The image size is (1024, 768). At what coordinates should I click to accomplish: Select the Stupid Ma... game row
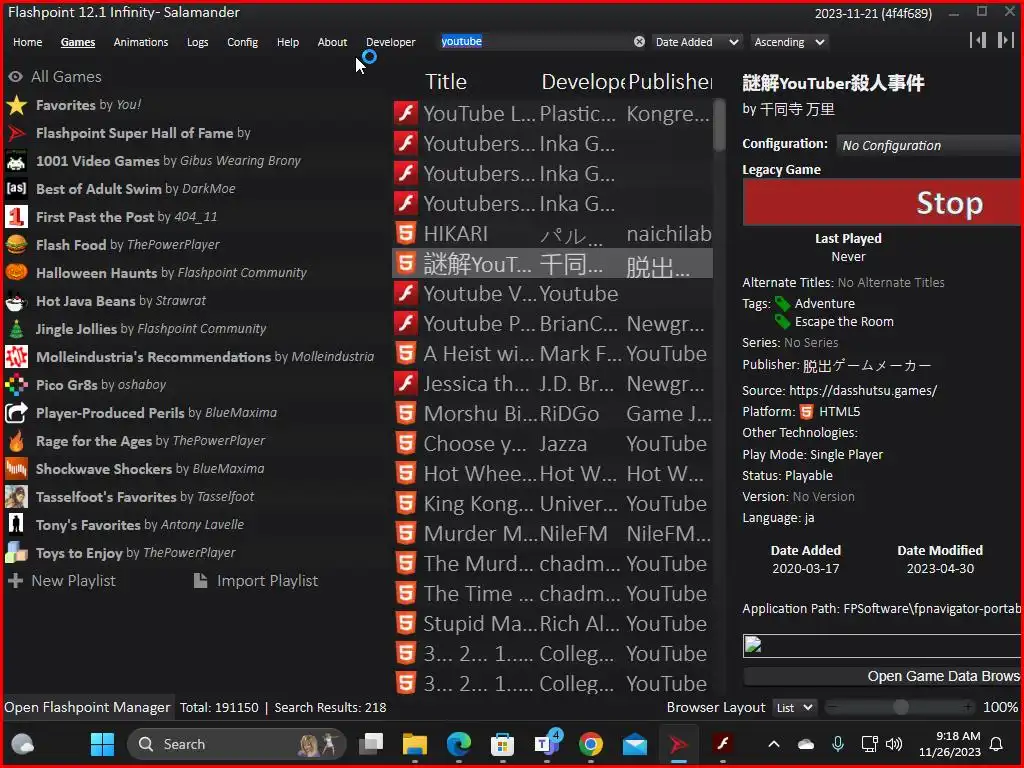tap(552, 624)
